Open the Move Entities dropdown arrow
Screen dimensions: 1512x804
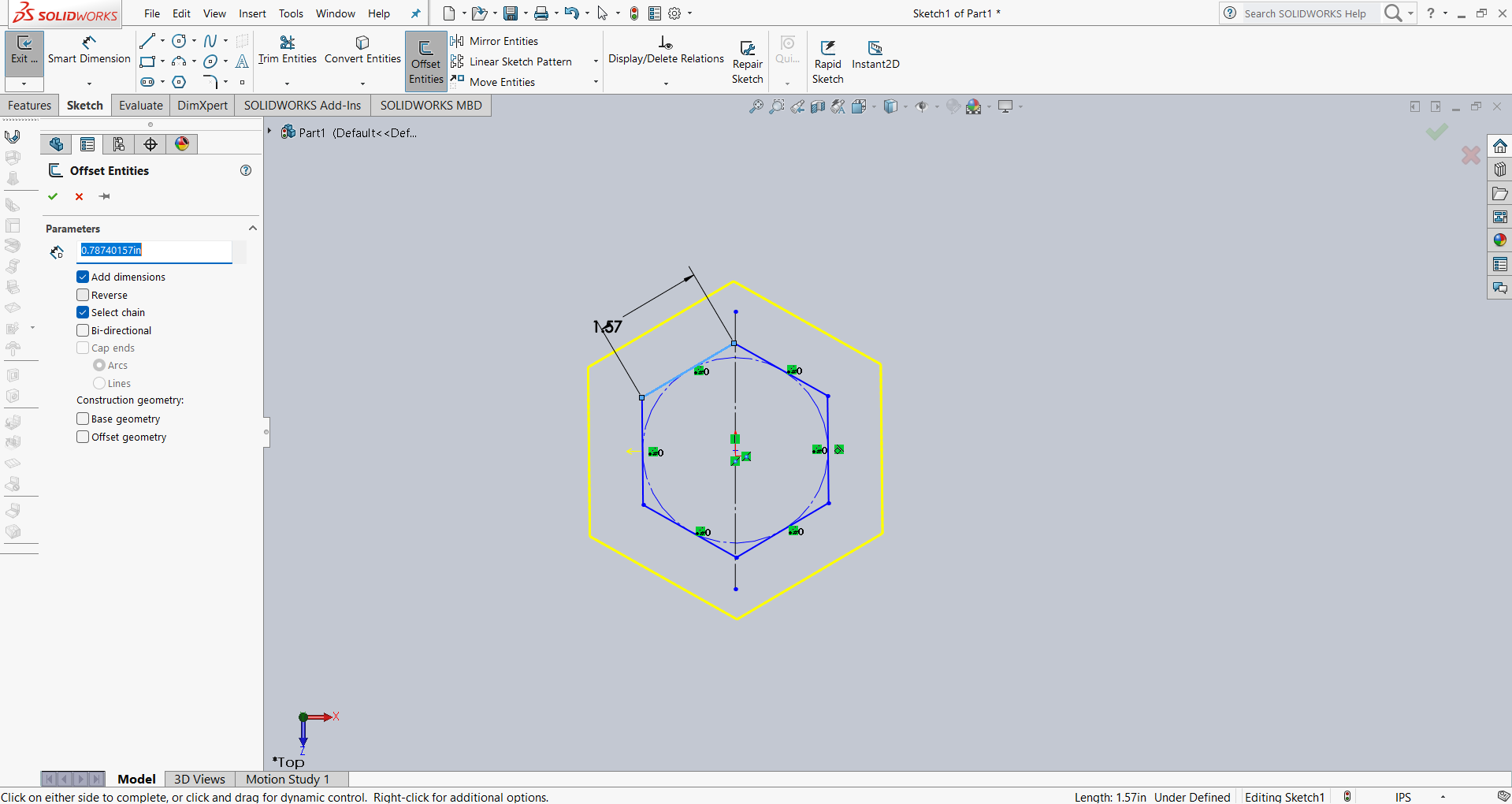click(x=596, y=82)
